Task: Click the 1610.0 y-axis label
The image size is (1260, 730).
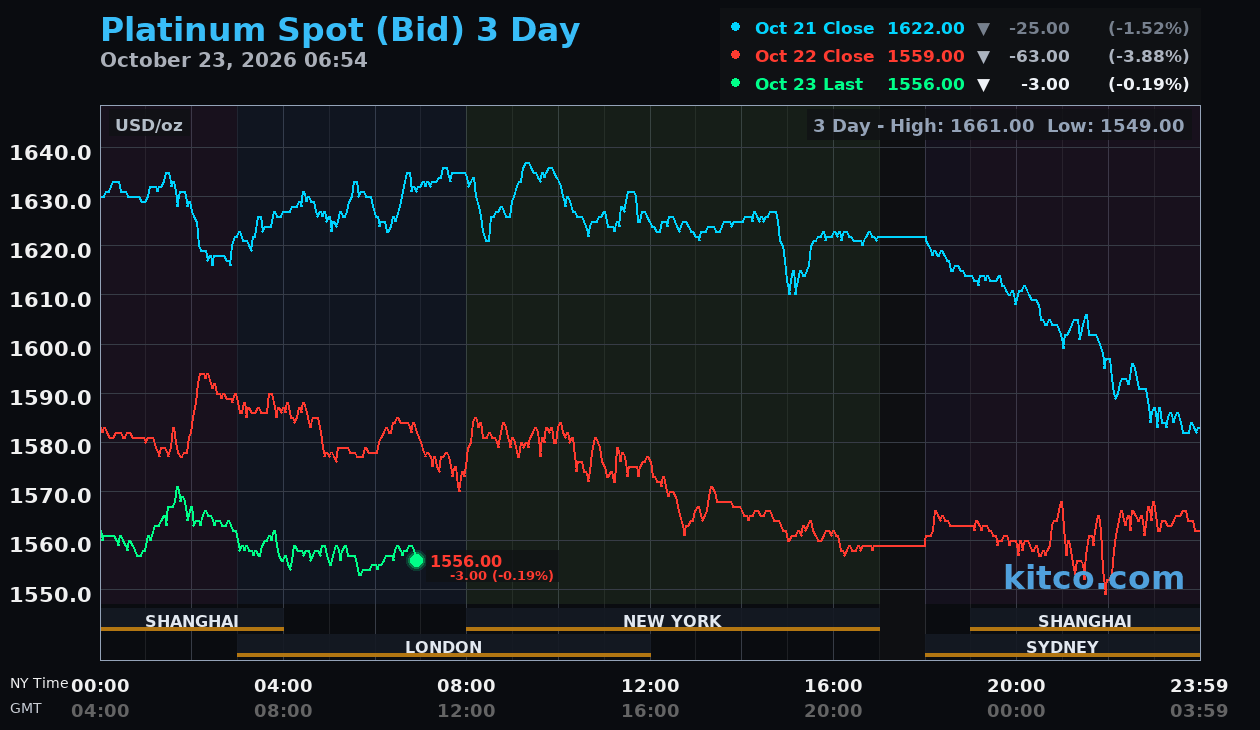Action: click(50, 299)
